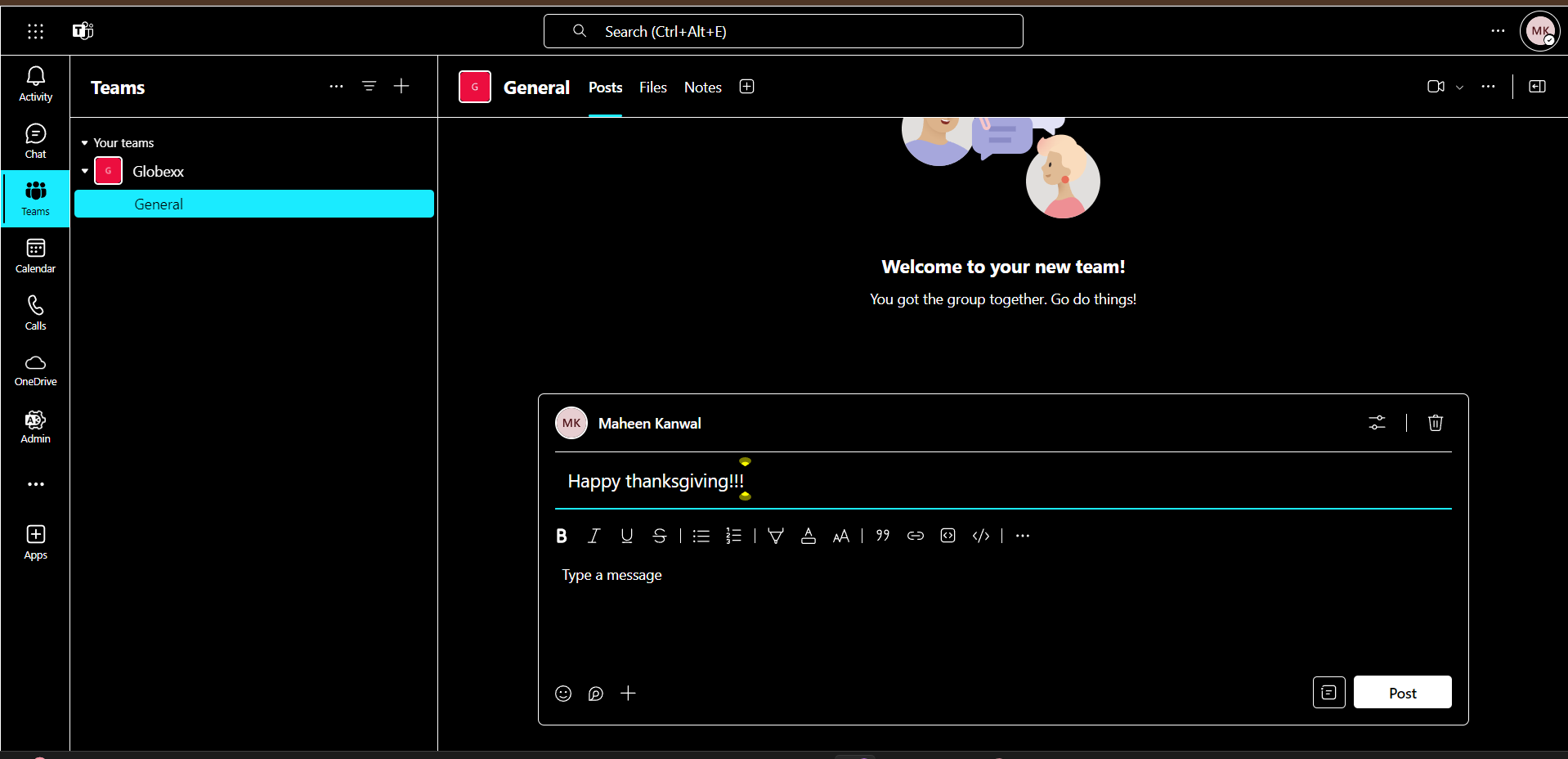Open Chat from the sidebar
The image size is (1568, 759).
pyautogui.click(x=35, y=141)
